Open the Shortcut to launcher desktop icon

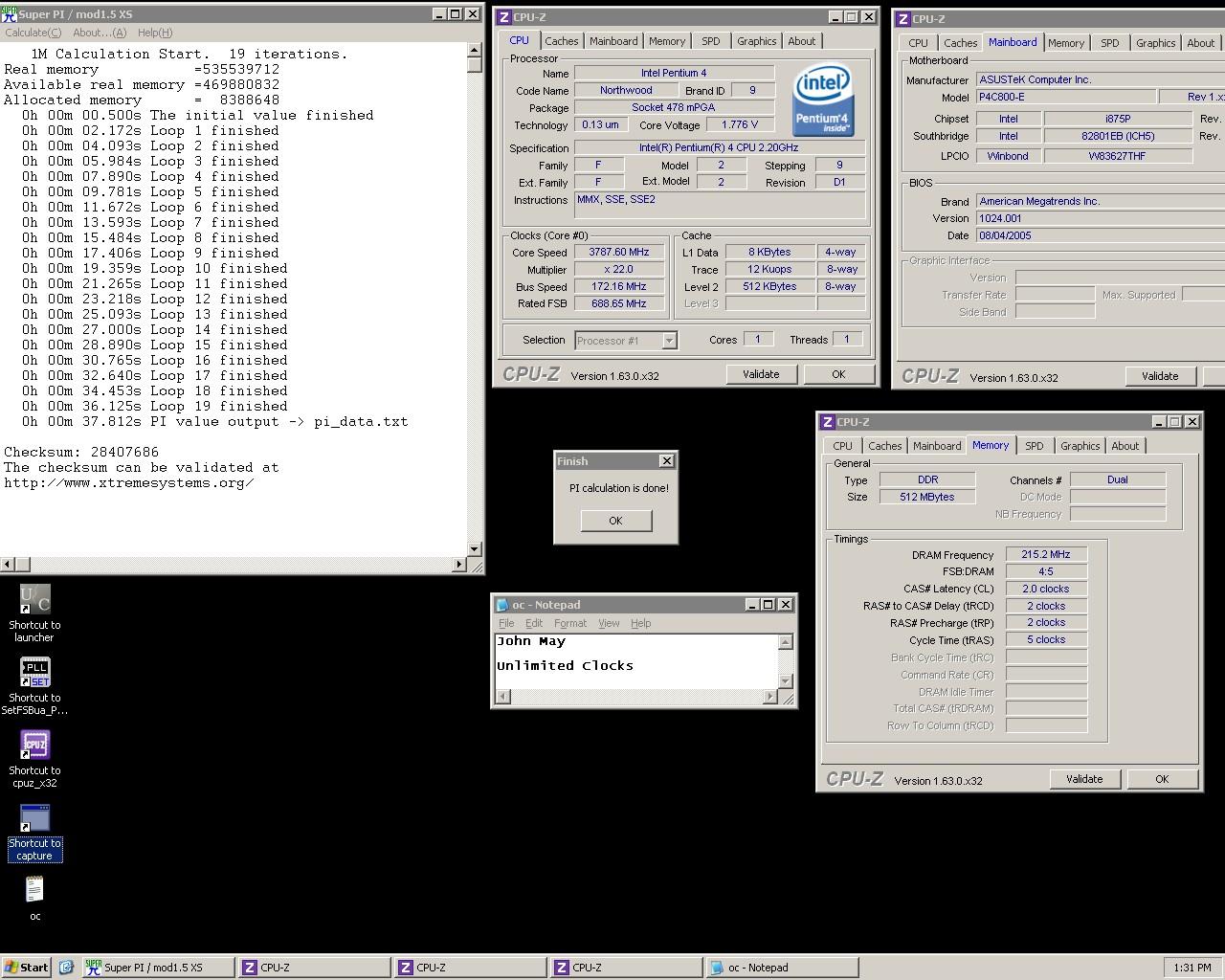34,613
